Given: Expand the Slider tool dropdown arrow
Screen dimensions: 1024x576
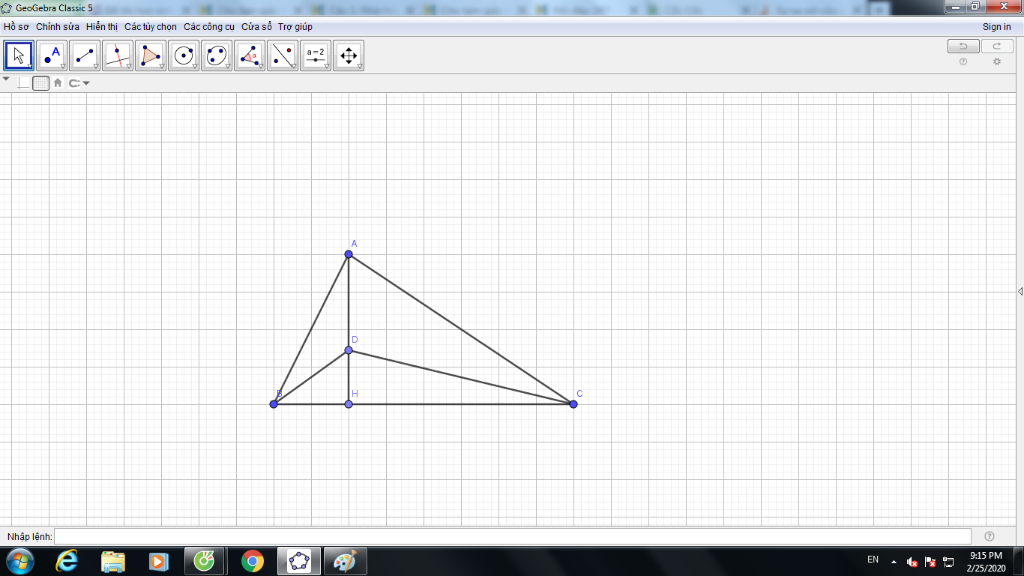Looking at the screenshot, I should [x=327, y=67].
